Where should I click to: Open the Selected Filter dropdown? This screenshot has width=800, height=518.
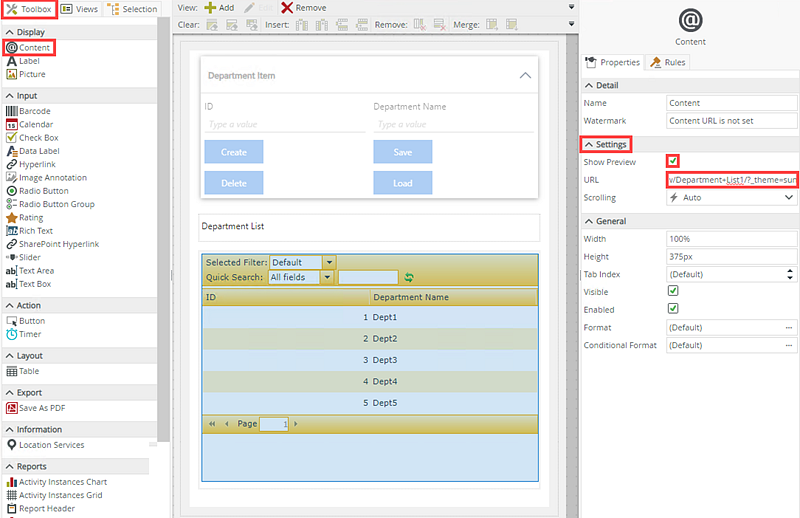pos(329,262)
